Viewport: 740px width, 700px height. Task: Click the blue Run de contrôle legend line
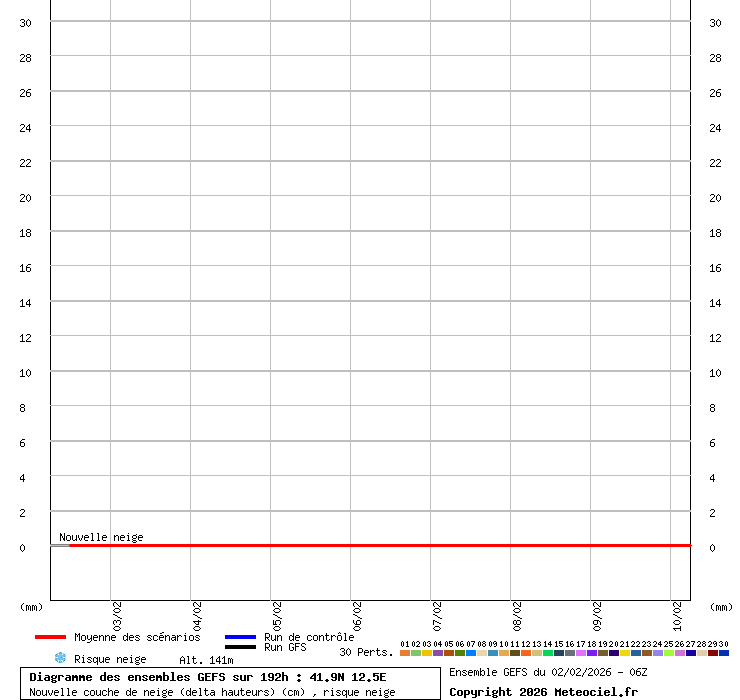(x=240, y=637)
